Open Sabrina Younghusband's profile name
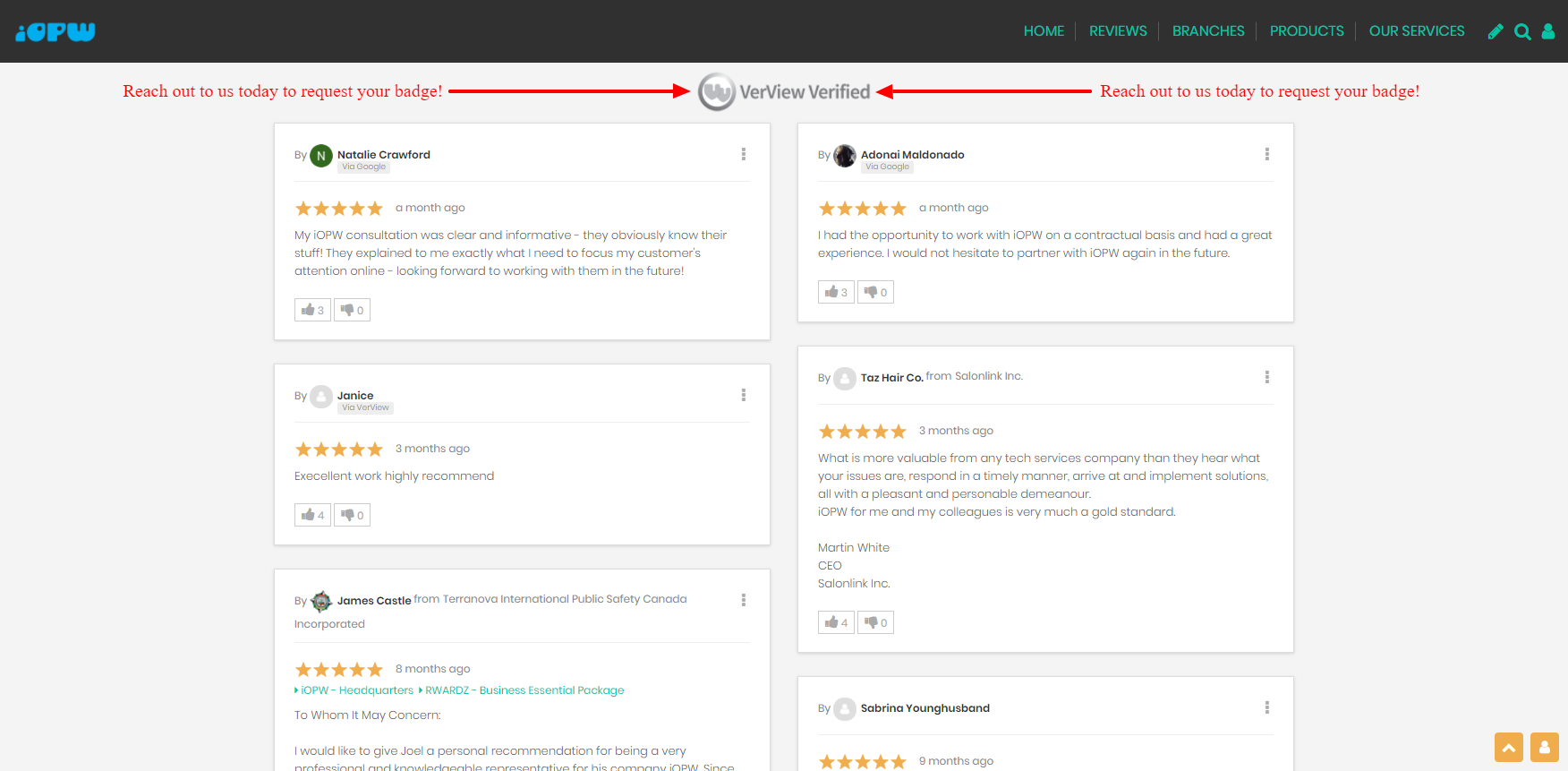The image size is (1568, 771). (x=925, y=708)
